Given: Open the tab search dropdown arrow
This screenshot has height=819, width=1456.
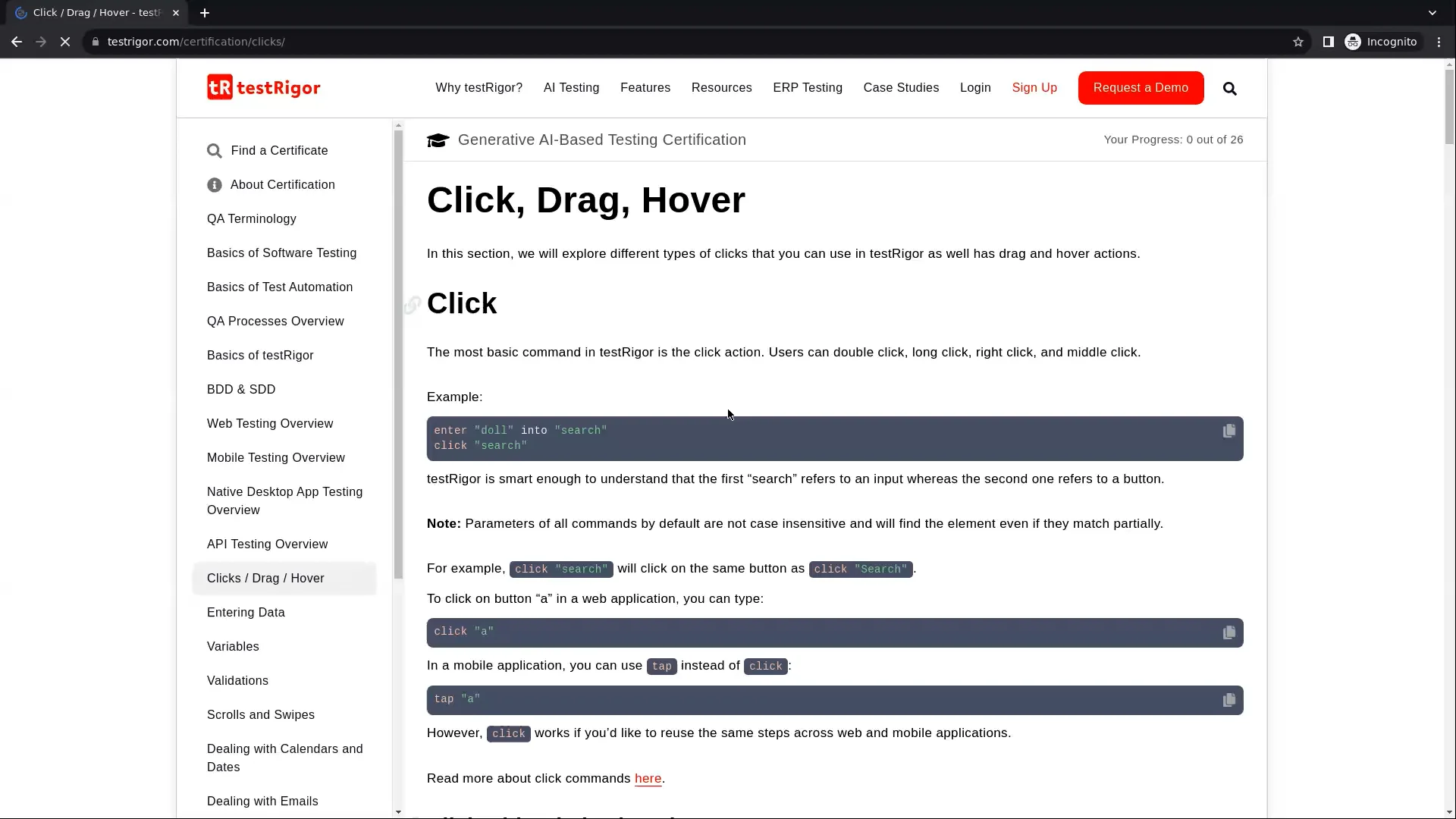Looking at the screenshot, I should click(x=1432, y=13).
